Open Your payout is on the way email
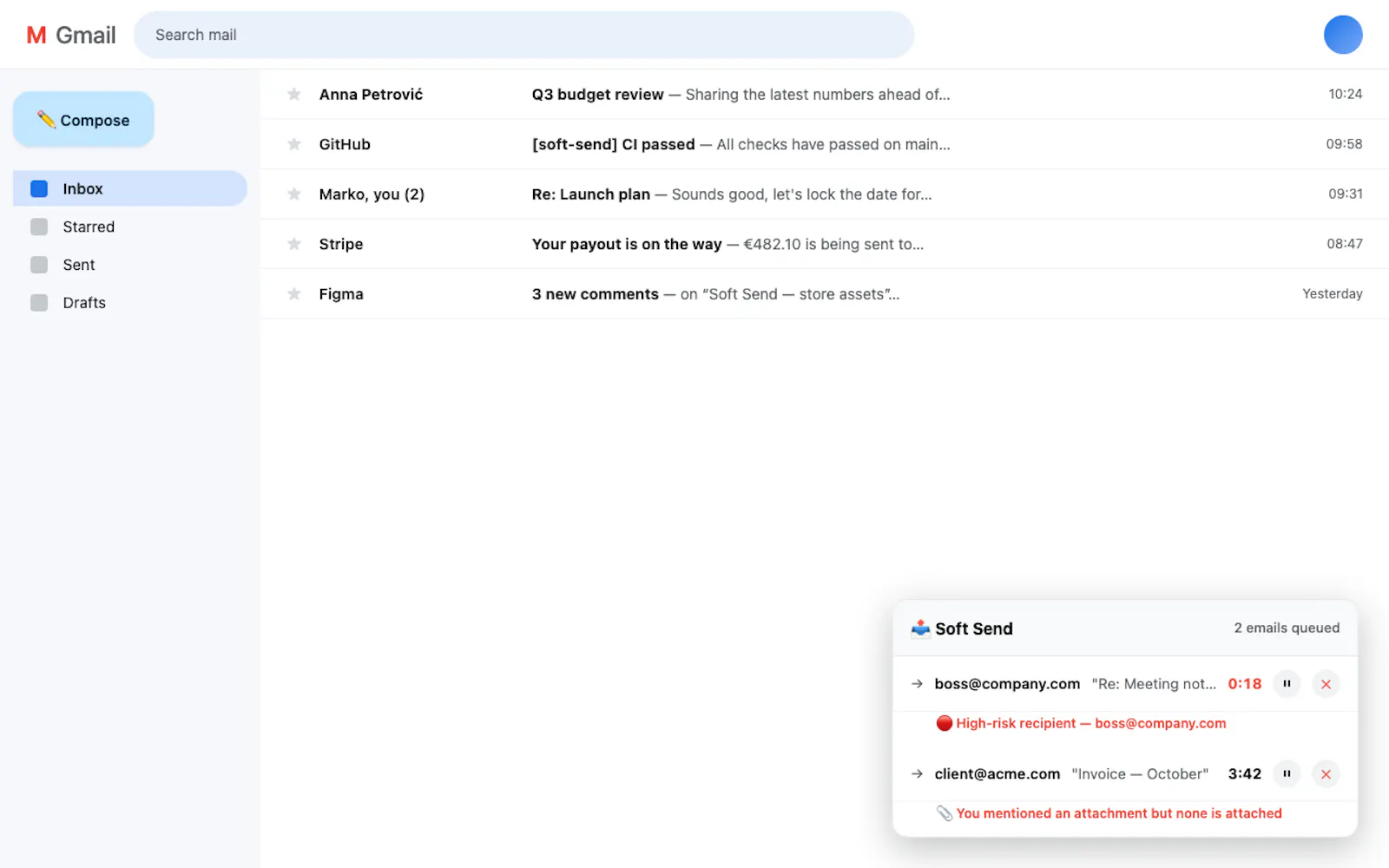Screen dimensions: 1389x868 point(825,244)
